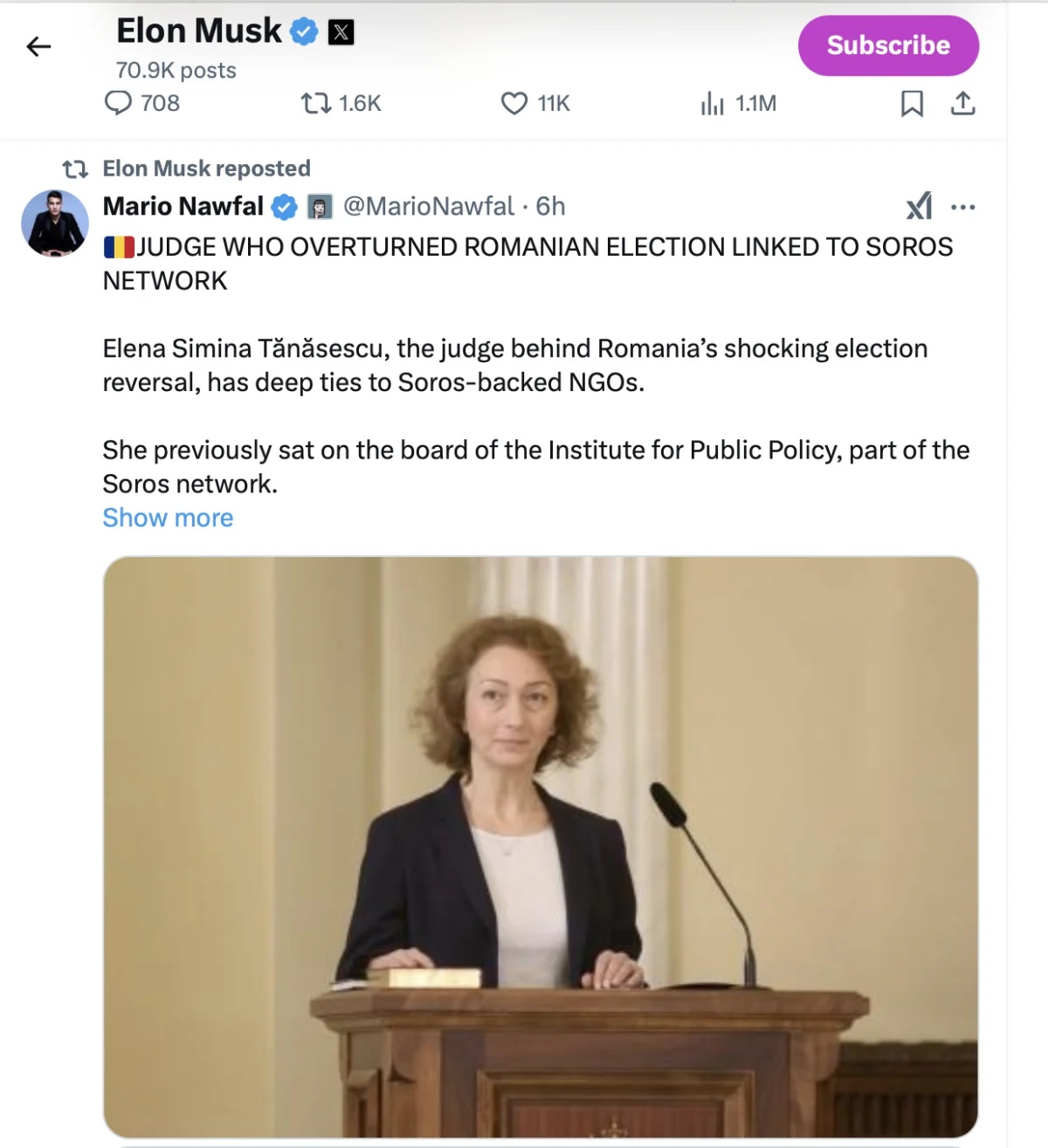
Task: Go back using the left arrow
Action: point(38,46)
